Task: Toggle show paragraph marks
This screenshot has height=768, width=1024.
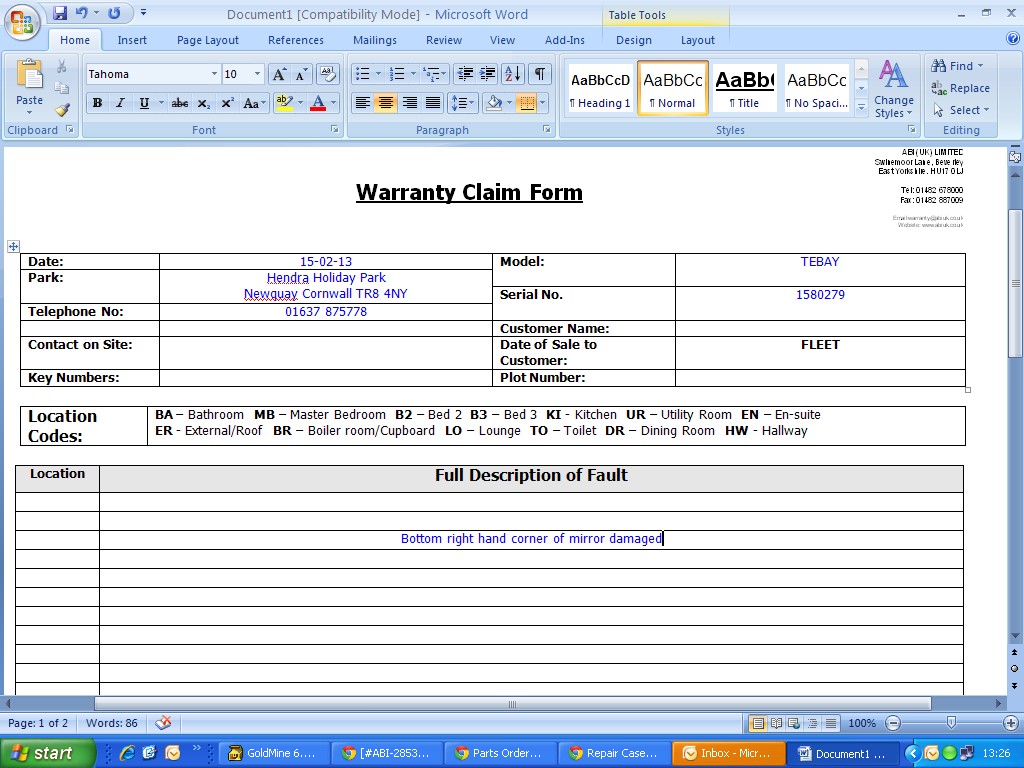Action: pos(540,74)
